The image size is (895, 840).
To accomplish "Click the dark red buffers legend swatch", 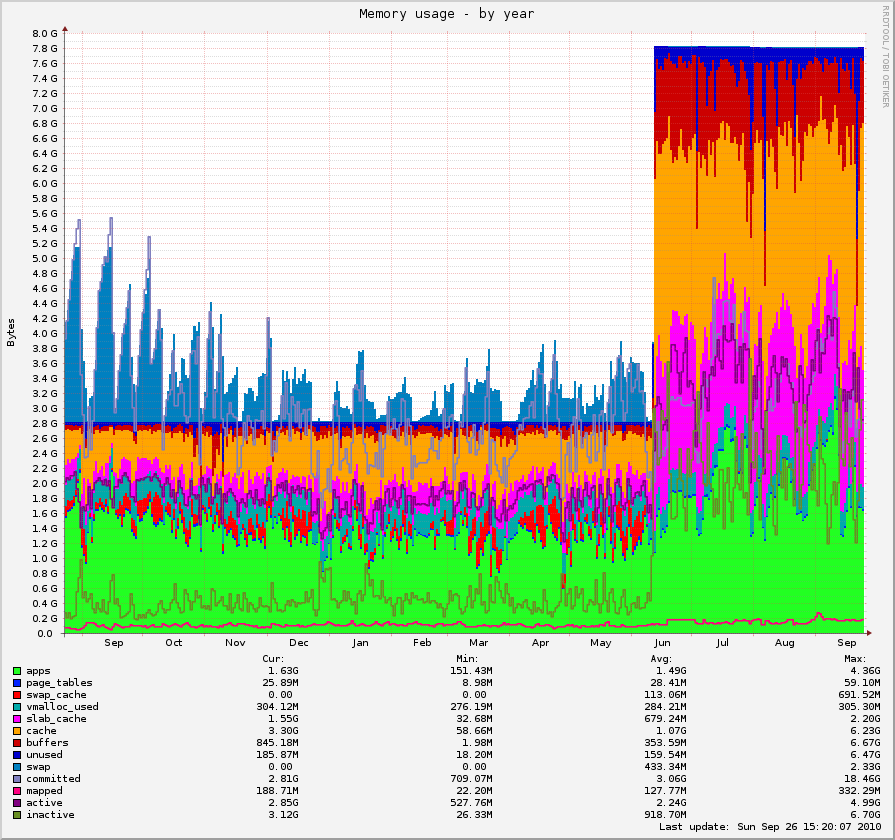I will (17, 743).
